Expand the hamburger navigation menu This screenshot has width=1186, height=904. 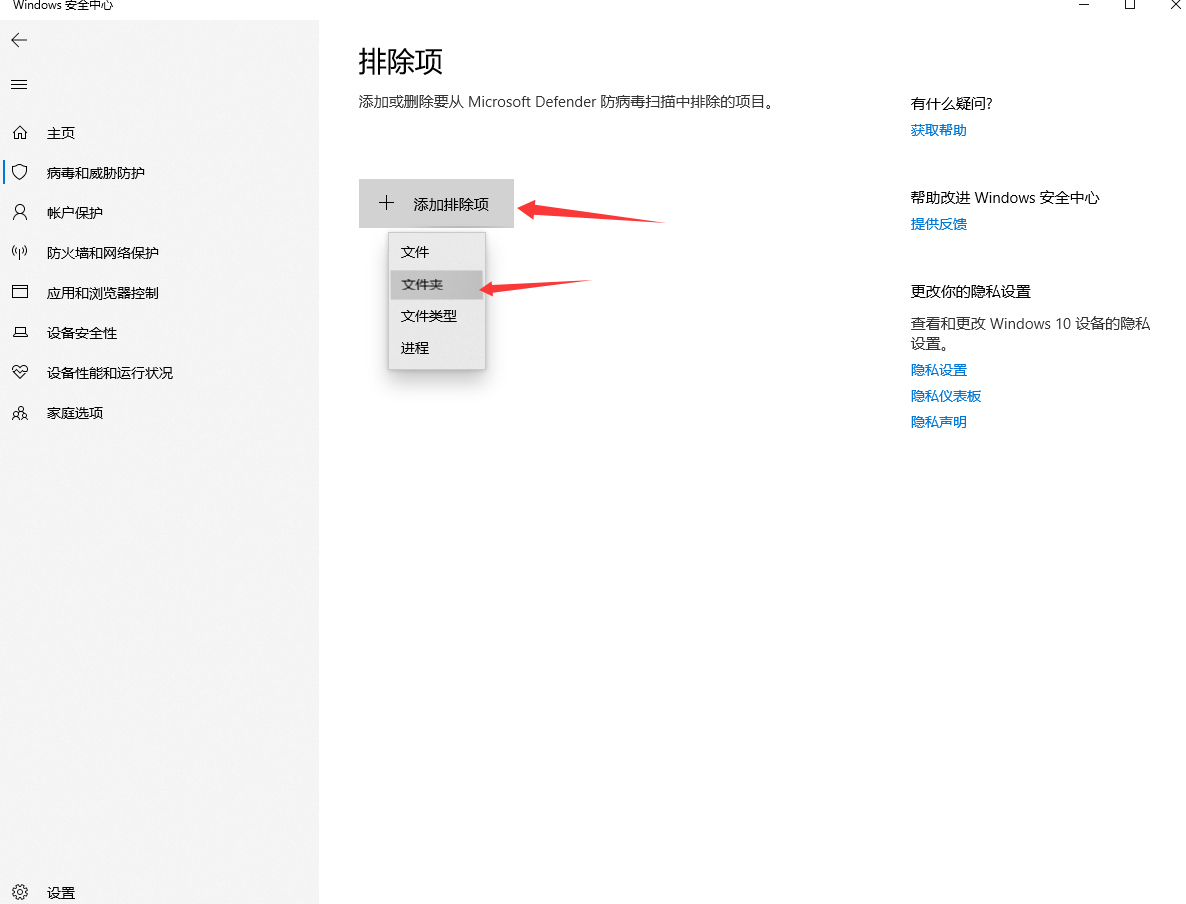click(x=19, y=85)
